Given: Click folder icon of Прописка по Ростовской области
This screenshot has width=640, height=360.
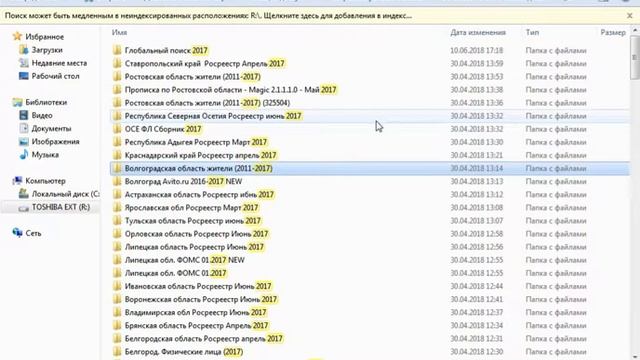Looking at the screenshot, I should click(x=117, y=89).
